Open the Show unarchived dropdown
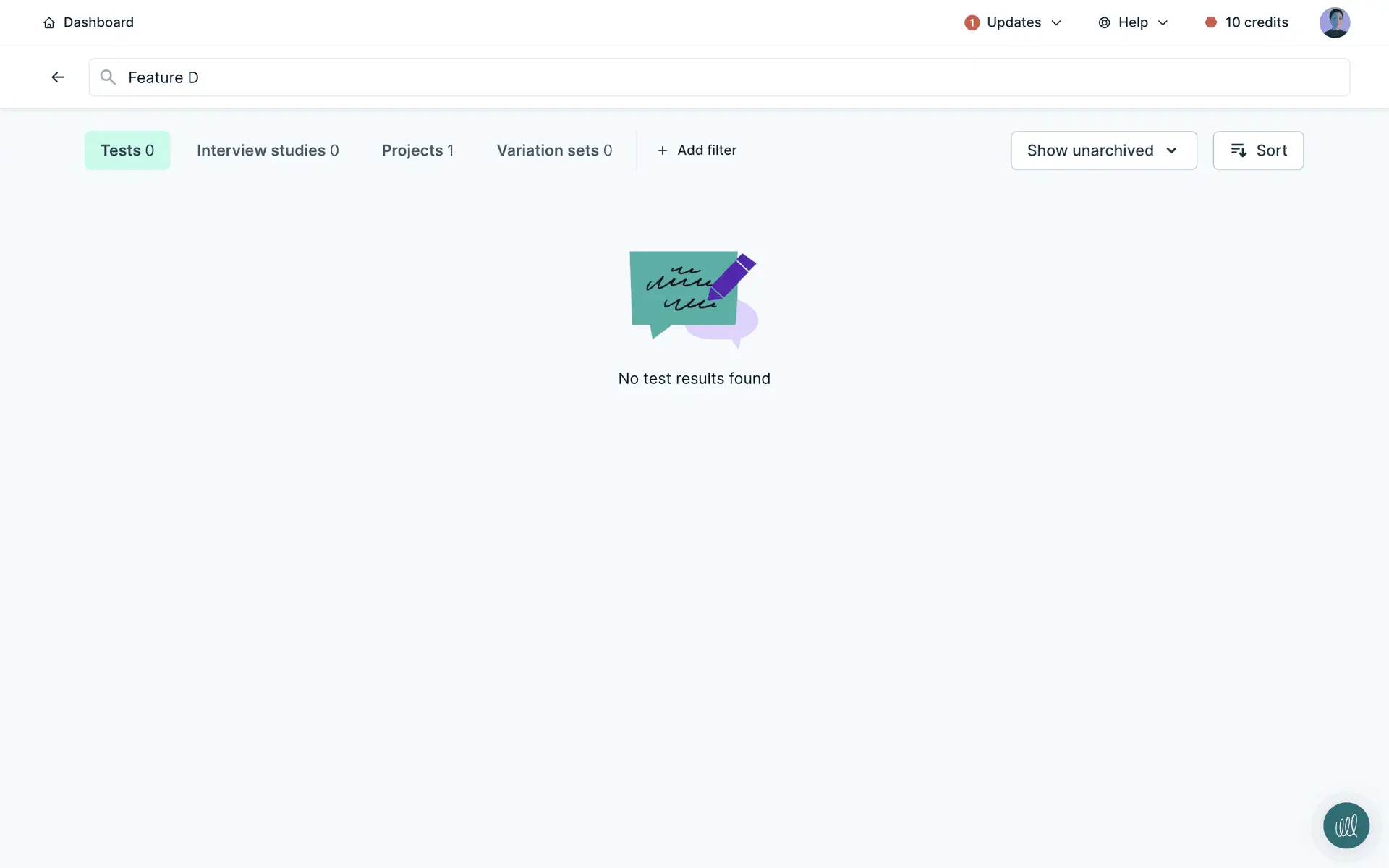The image size is (1389, 868). coord(1103,150)
